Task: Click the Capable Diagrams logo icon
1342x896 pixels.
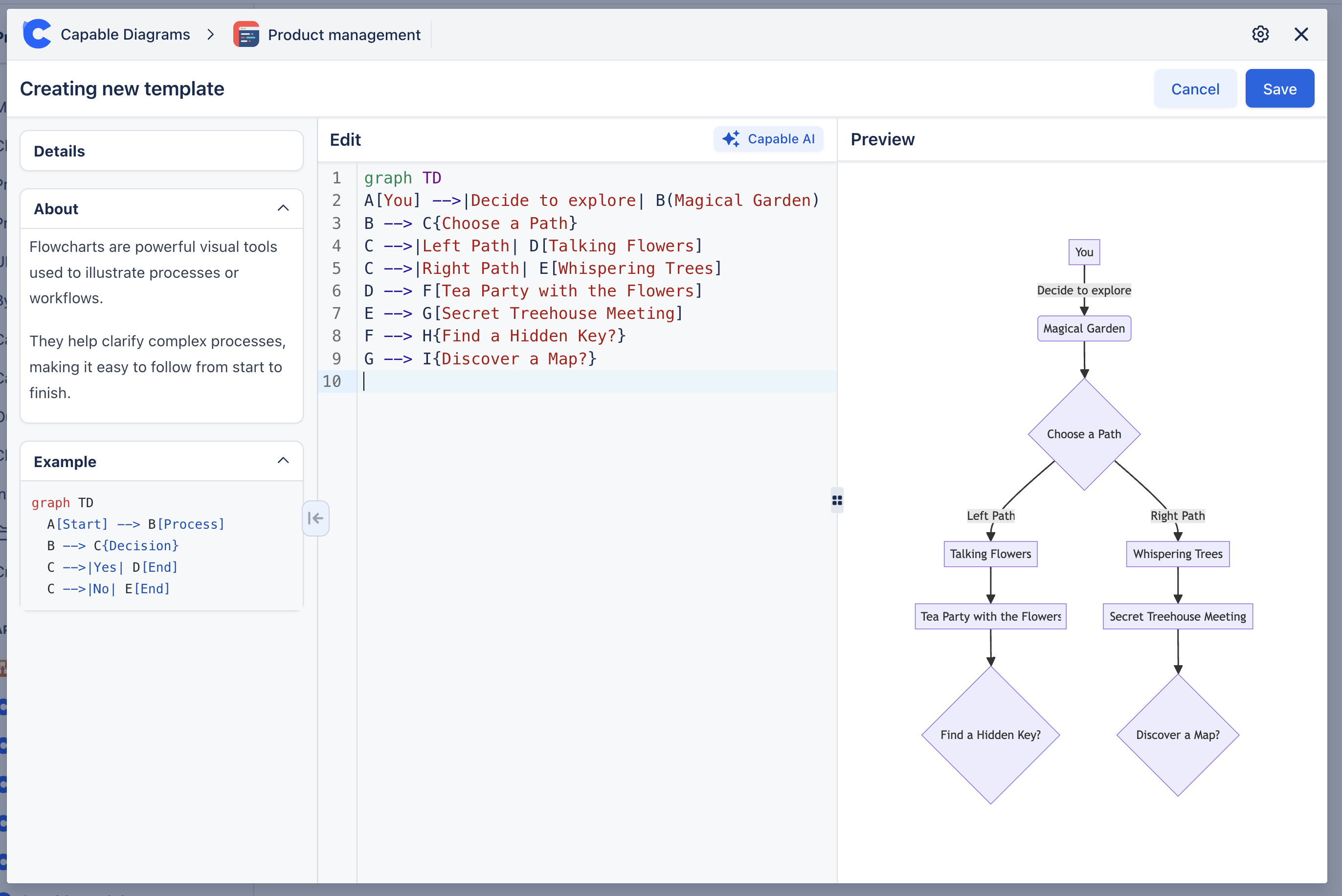Action: coord(37,34)
